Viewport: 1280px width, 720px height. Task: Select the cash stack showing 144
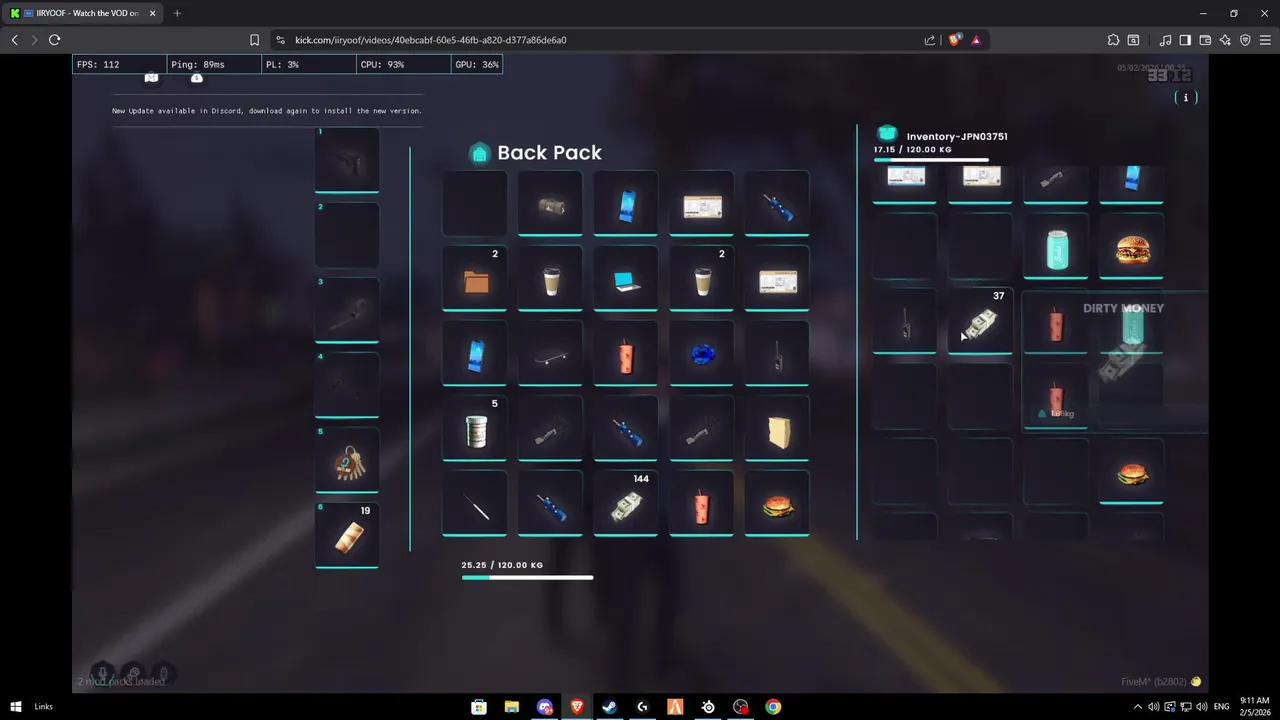click(626, 505)
